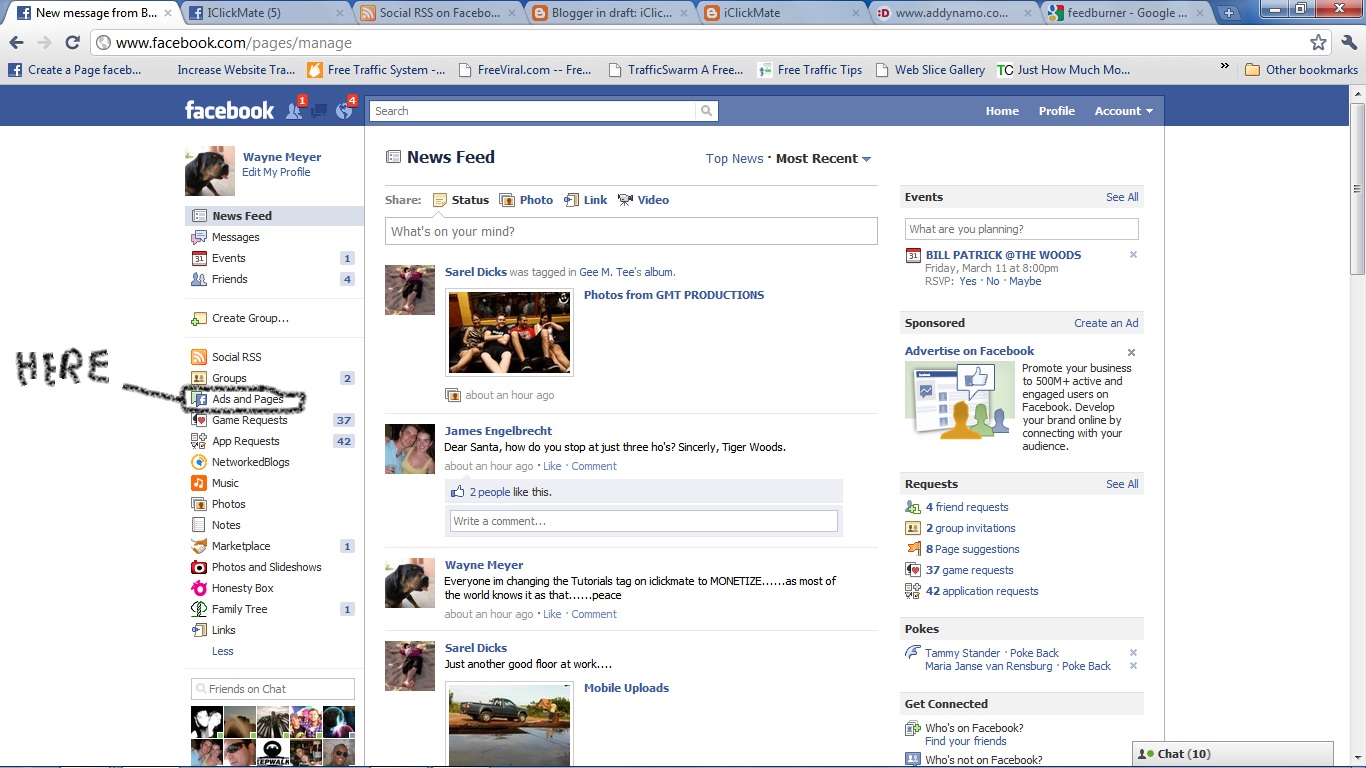The height and width of the screenshot is (768, 1366).
Task: Open Free Traffic Tips bookmark
Action: (x=810, y=70)
